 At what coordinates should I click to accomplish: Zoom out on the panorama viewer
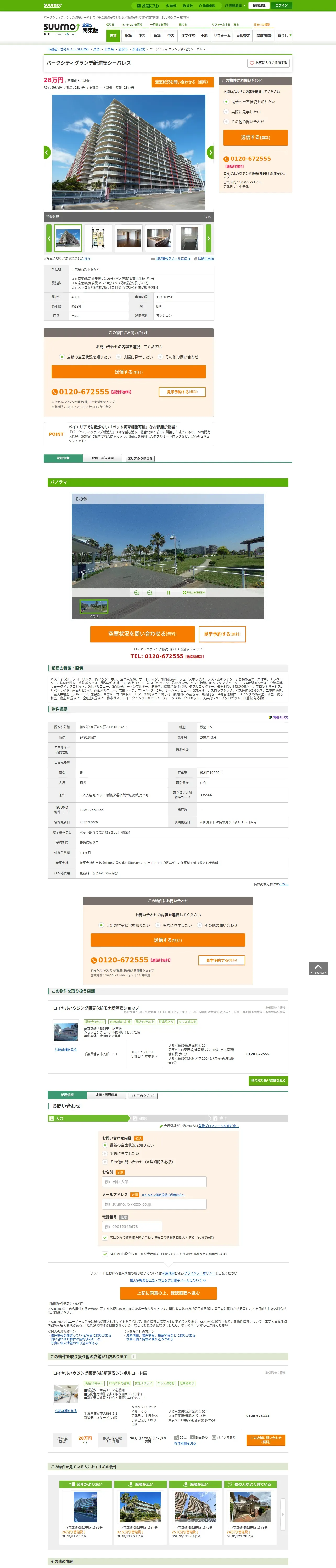click(149, 592)
